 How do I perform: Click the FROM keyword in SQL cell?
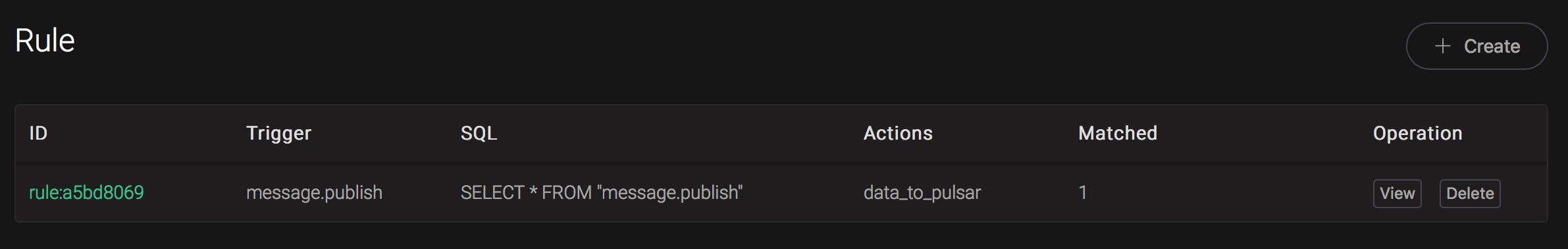(x=566, y=192)
